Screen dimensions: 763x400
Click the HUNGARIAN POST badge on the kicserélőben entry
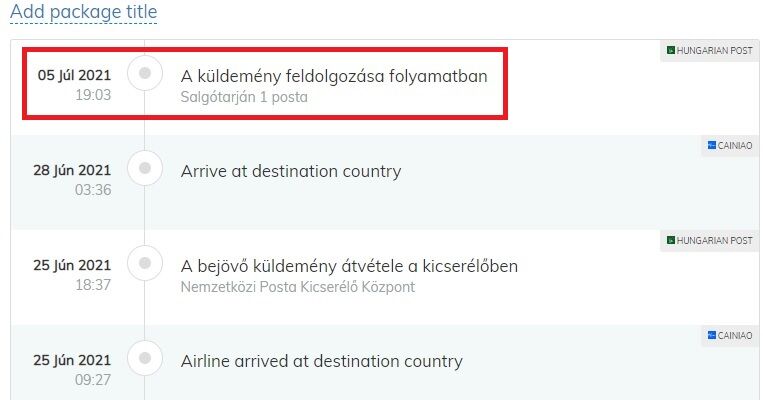click(x=709, y=240)
